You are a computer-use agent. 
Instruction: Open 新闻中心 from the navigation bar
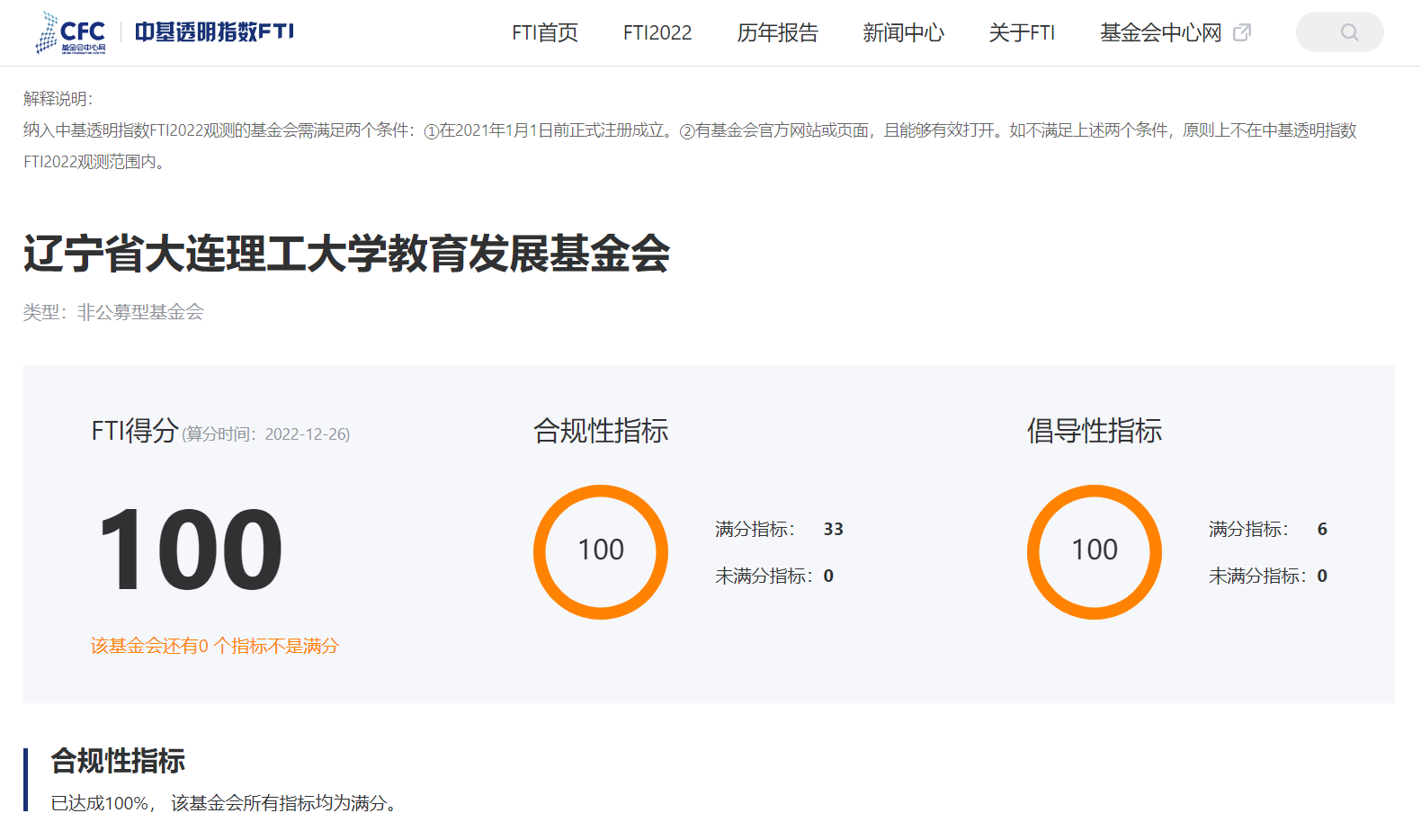tap(903, 33)
